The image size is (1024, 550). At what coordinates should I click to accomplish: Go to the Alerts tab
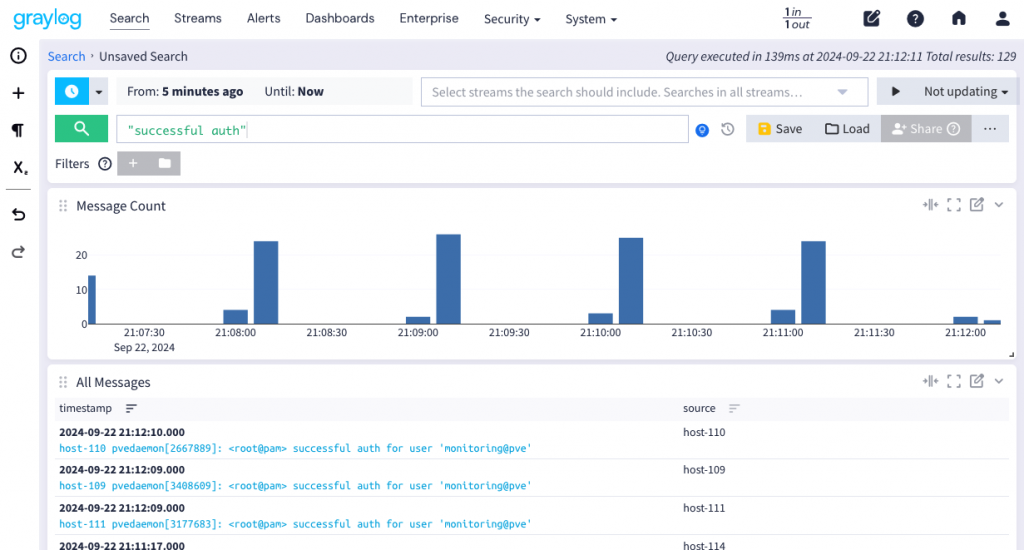pyautogui.click(x=264, y=18)
